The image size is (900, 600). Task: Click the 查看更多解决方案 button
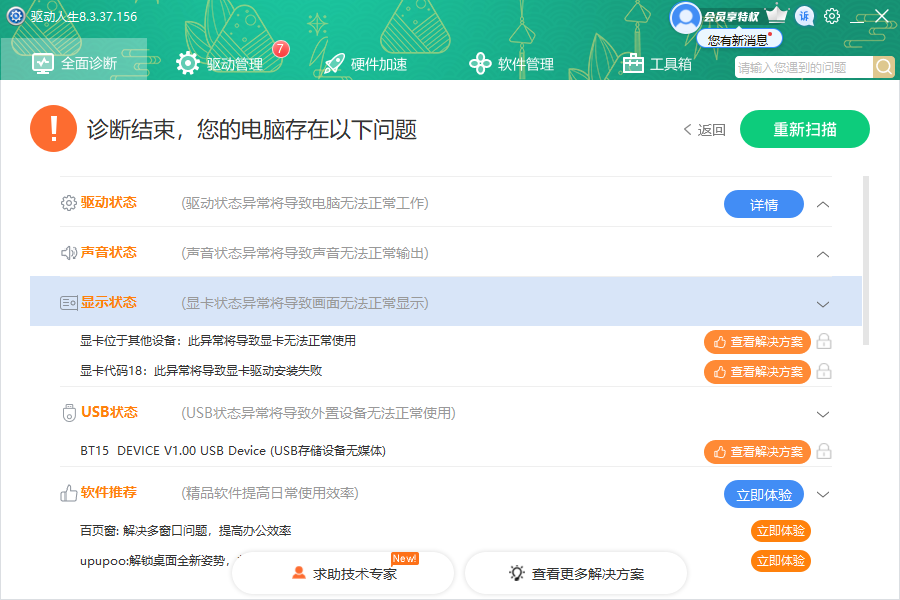pos(576,573)
